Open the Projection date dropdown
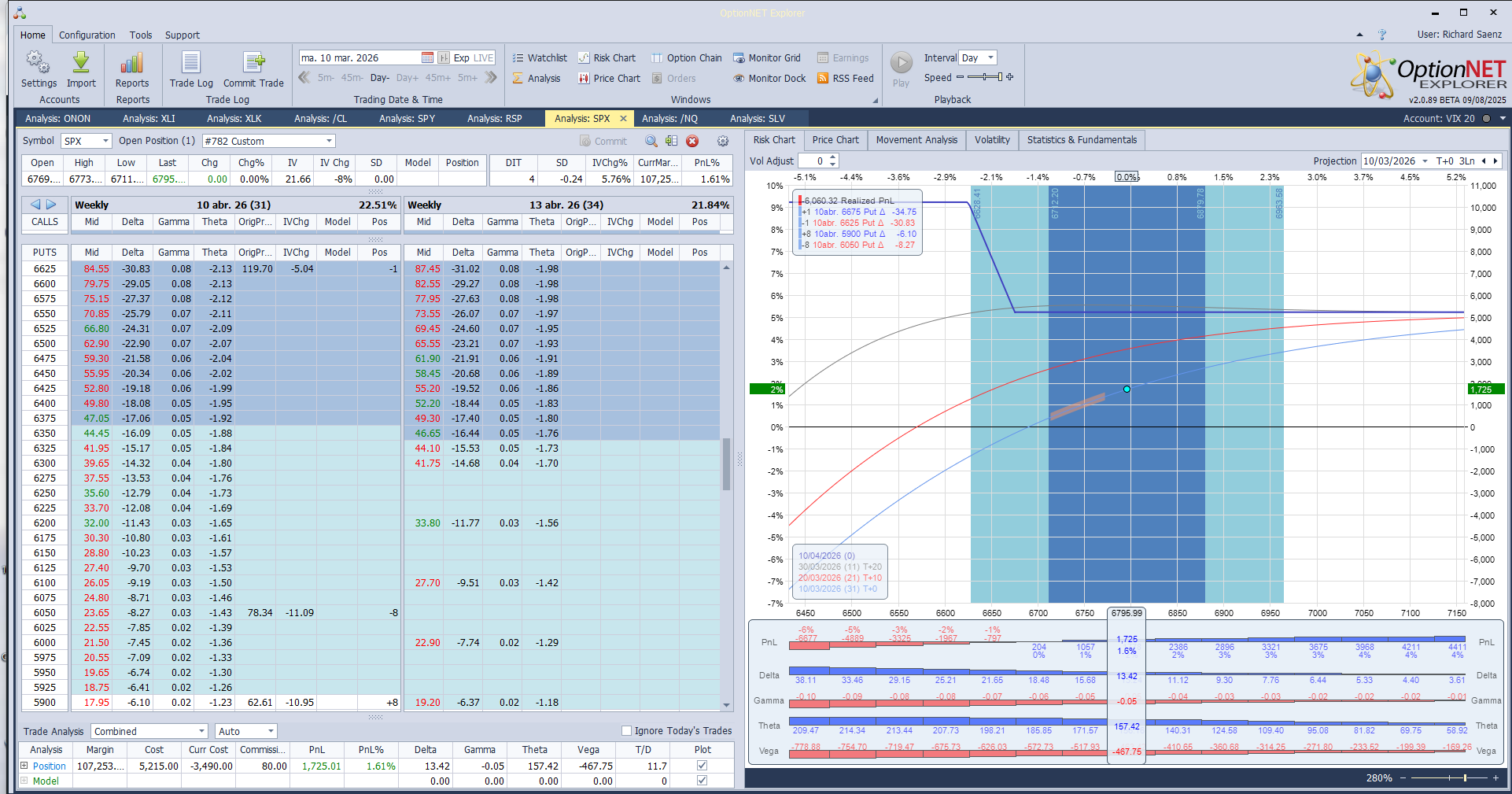The height and width of the screenshot is (794, 1512). pos(1425,161)
